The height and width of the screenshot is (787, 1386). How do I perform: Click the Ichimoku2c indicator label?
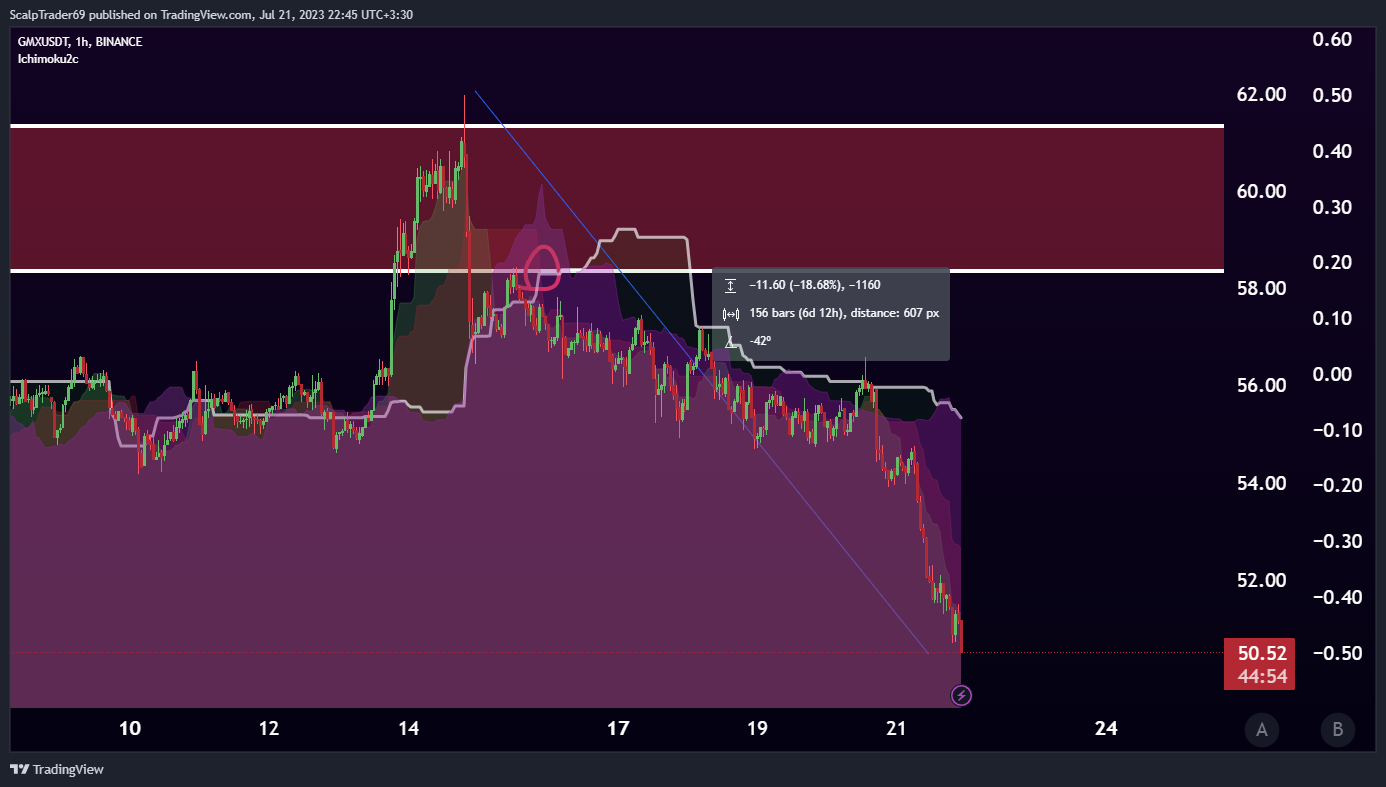click(x=48, y=59)
